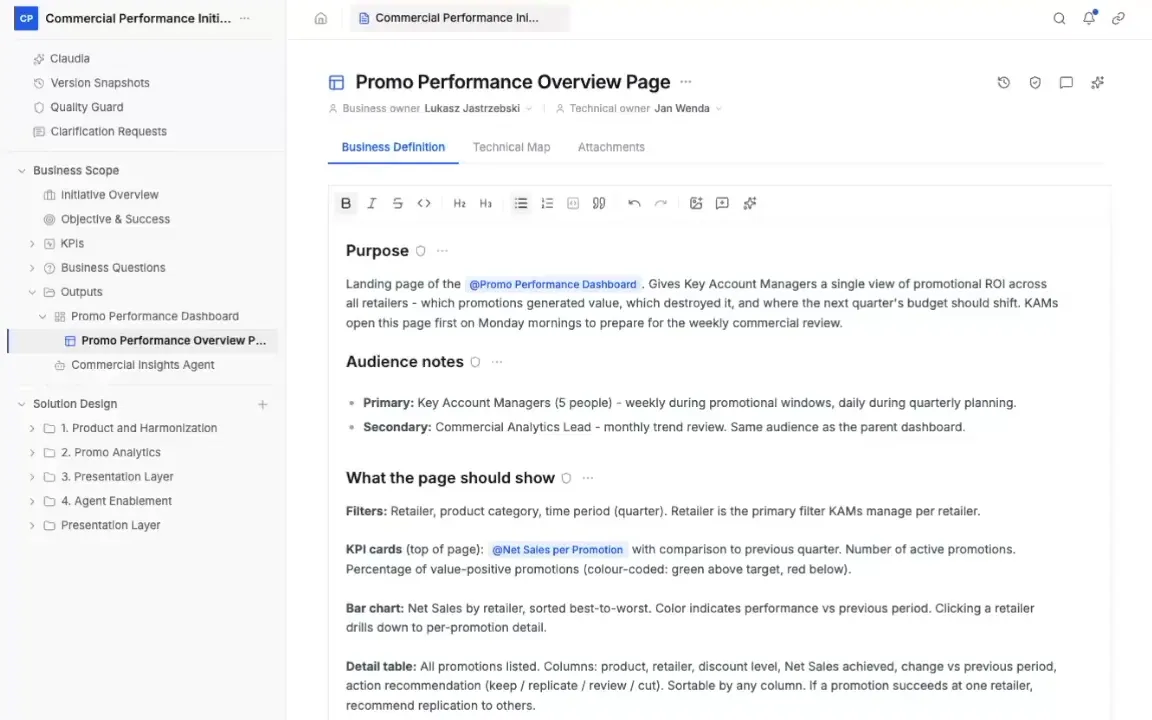Apply Heading 2 style

[459, 204]
